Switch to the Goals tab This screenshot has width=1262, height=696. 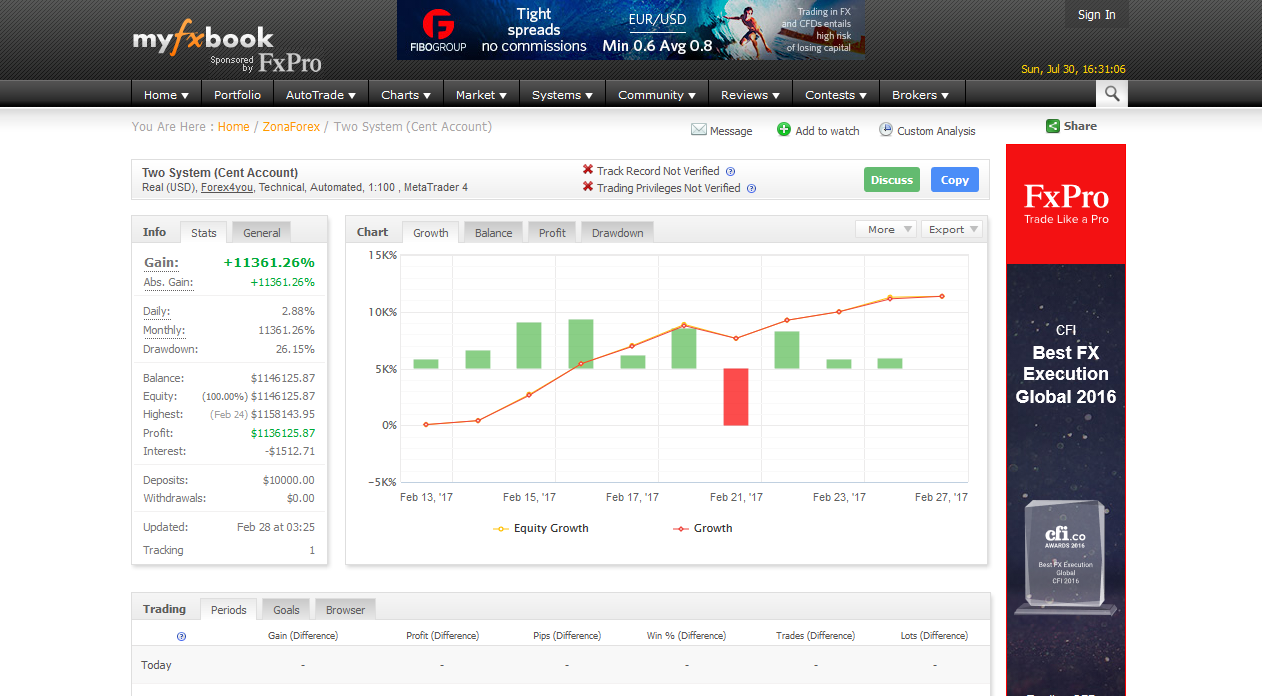[x=286, y=609]
